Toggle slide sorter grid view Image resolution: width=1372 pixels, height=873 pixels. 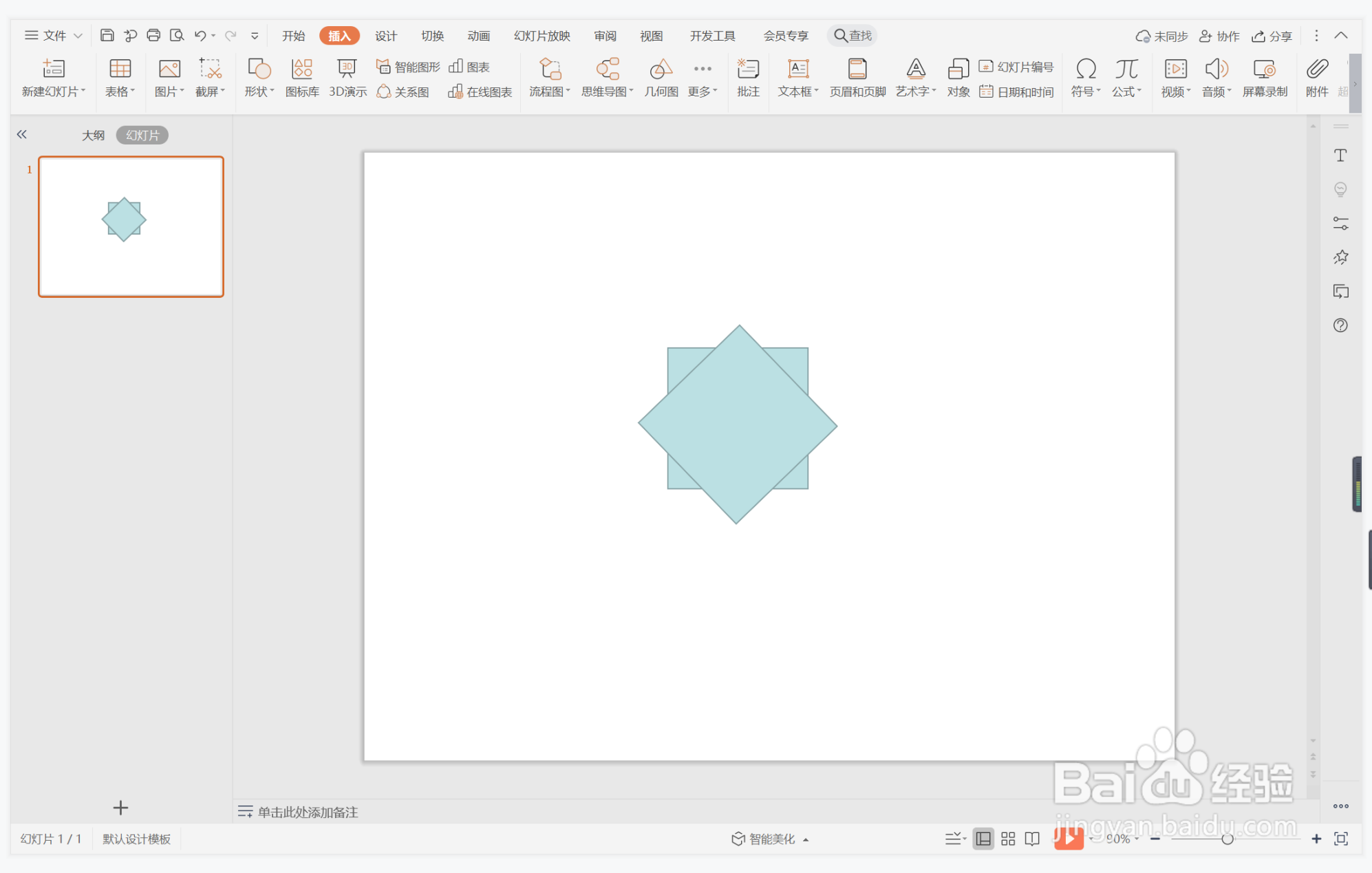tap(1008, 839)
